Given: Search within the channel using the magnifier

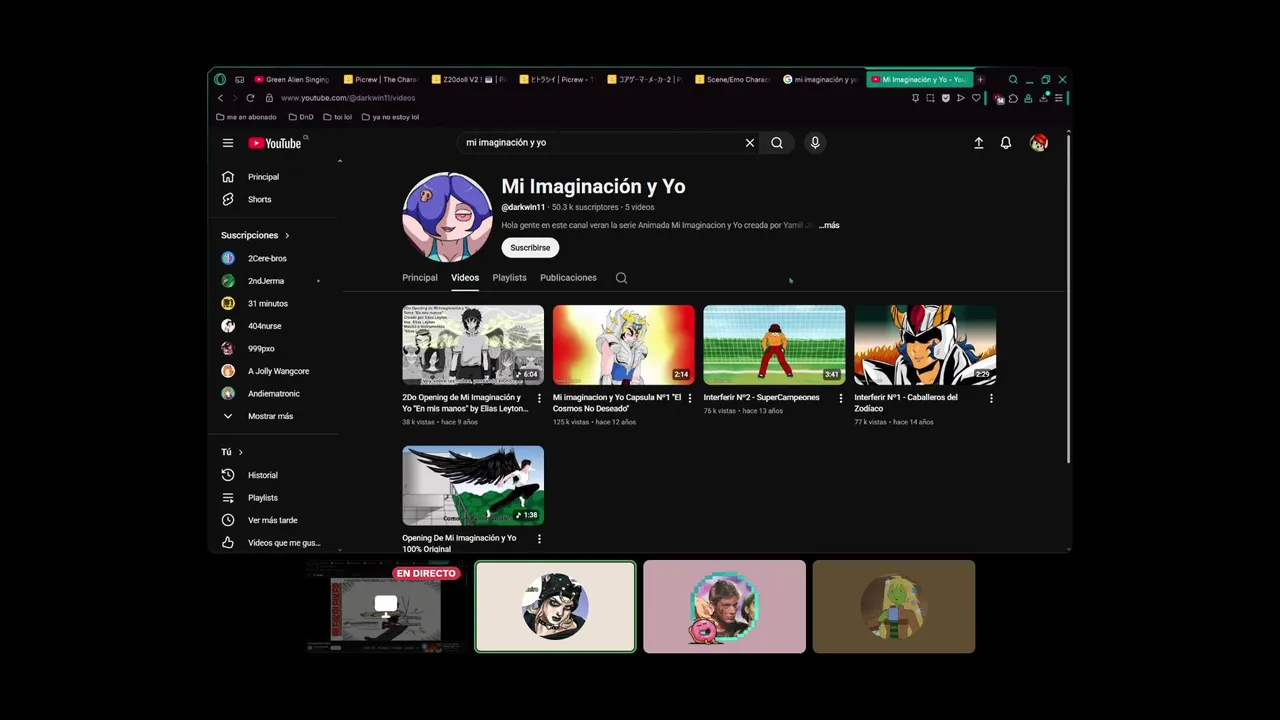Looking at the screenshot, I should [621, 278].
